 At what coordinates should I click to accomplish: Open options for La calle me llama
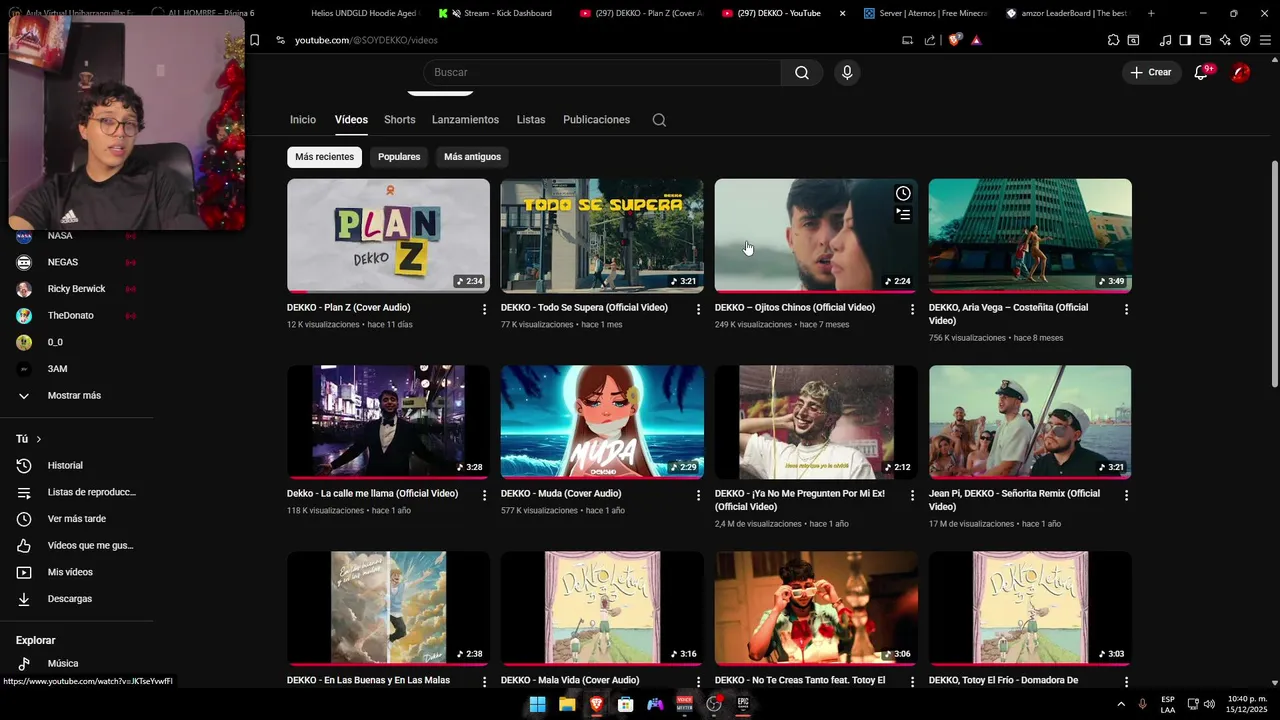tap(484, 495)
